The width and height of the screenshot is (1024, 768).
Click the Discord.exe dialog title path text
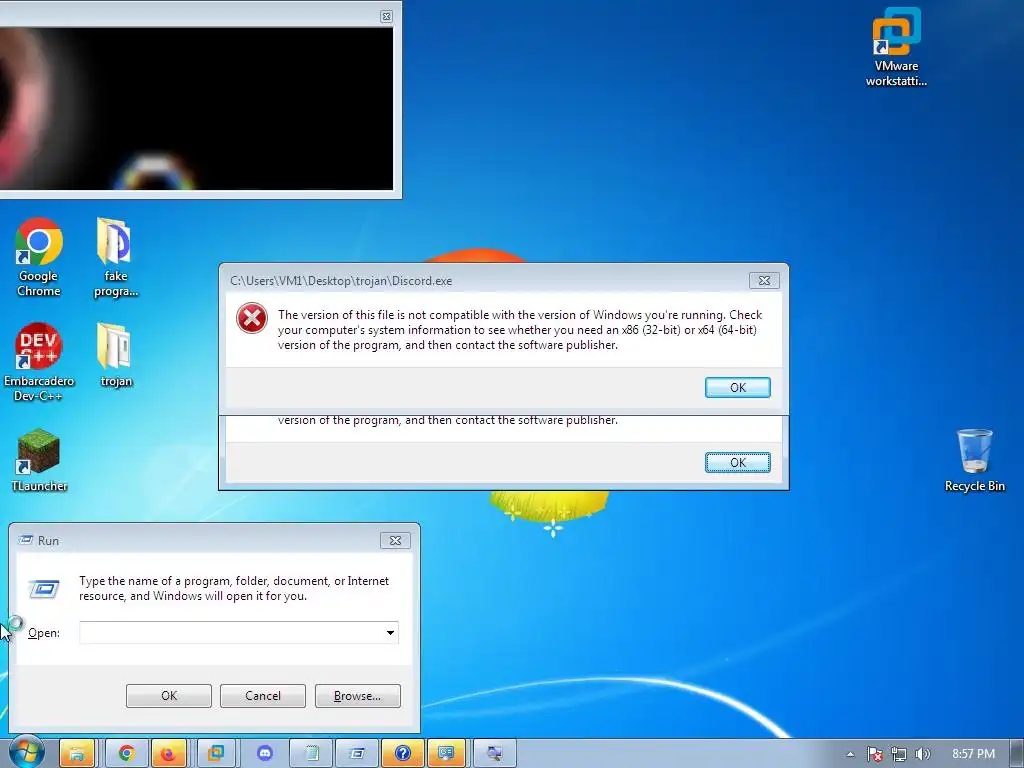[x=341, y=281]
